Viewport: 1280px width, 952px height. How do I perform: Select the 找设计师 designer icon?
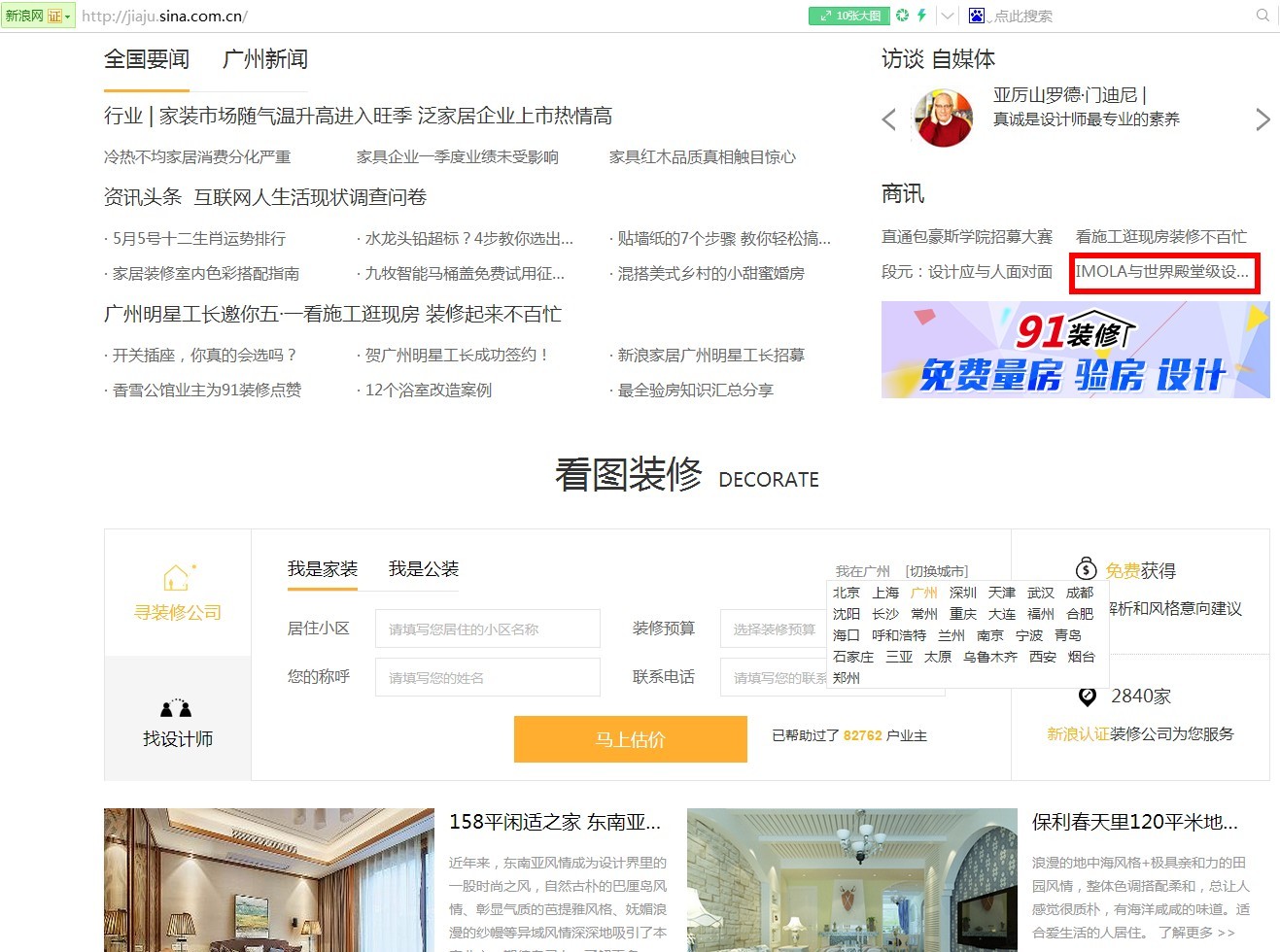pyautogui.click(x=177, y=709)
